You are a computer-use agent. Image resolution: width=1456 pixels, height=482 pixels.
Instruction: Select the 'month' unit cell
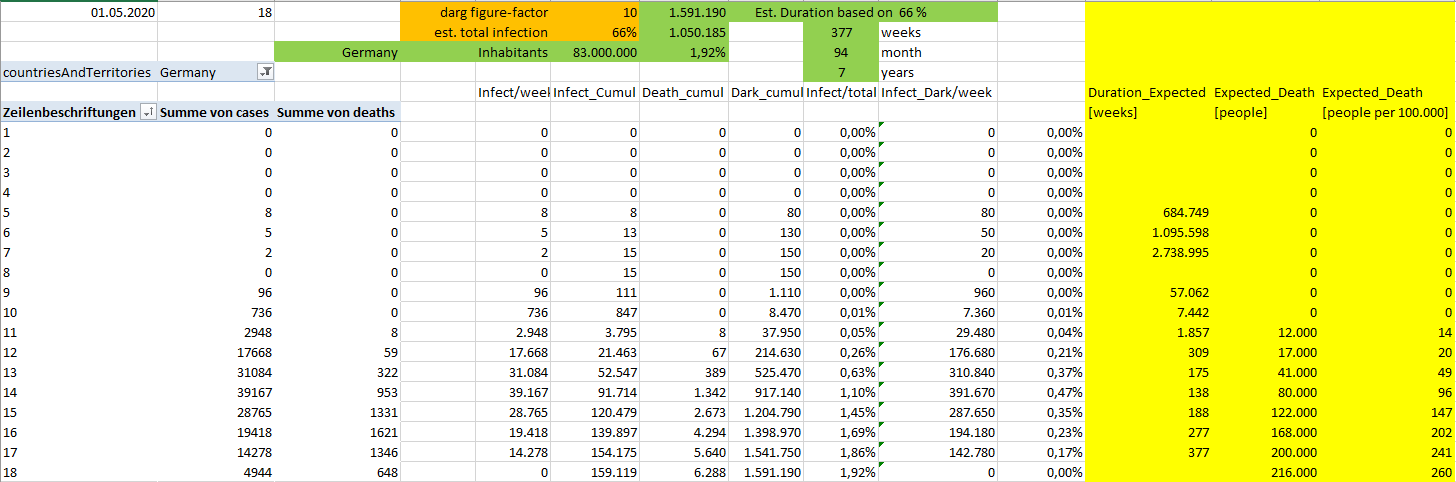click(938, 52)
